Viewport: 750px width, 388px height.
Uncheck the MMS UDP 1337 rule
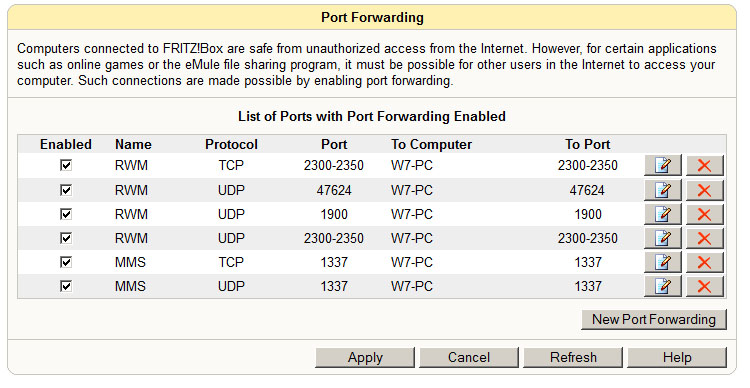coord(66,286)
